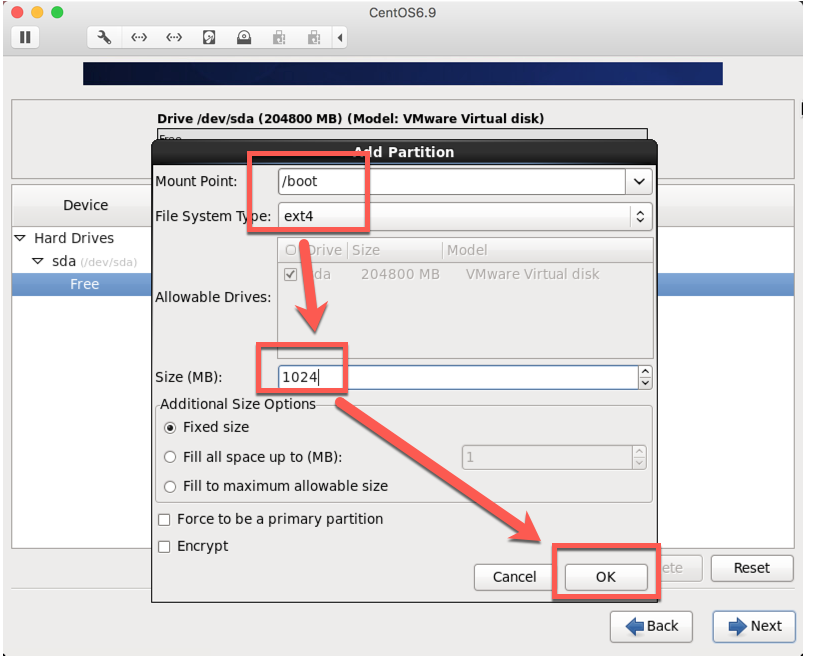Click the last USB device icon
Screen dimensions: 813x658
314,38
